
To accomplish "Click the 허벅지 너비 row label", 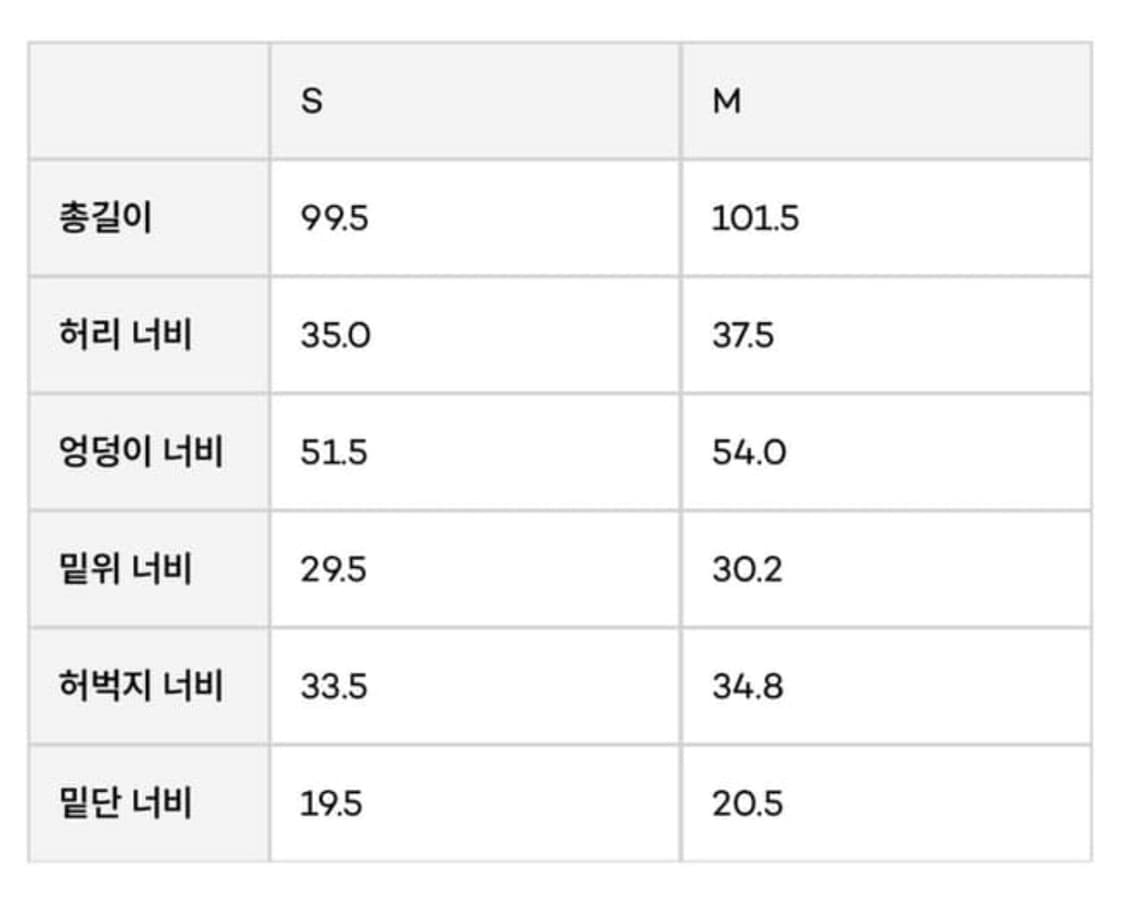I will [140, 686].
